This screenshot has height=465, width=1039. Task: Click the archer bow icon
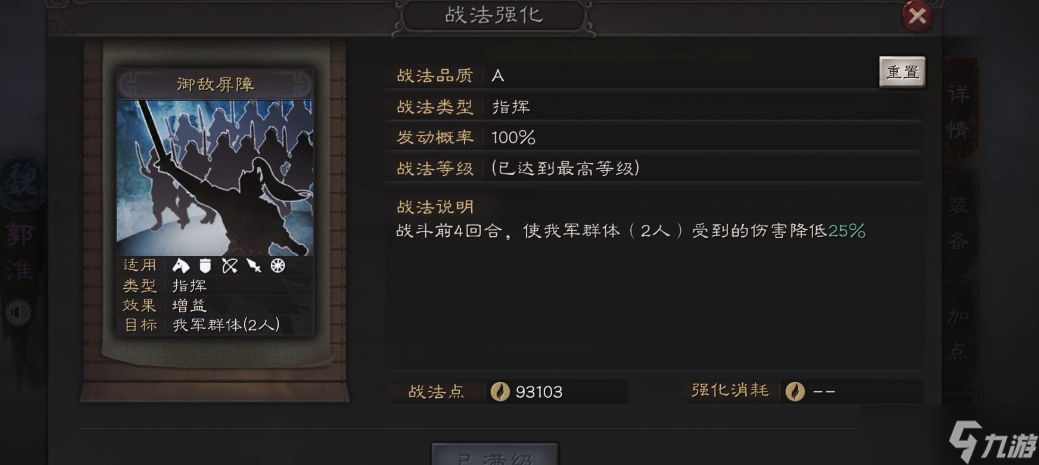tap(229, 266)
